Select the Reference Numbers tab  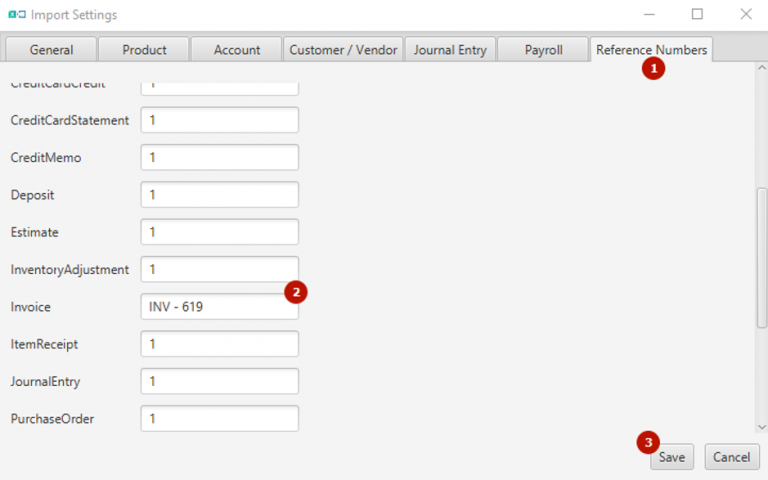point(651,49)
